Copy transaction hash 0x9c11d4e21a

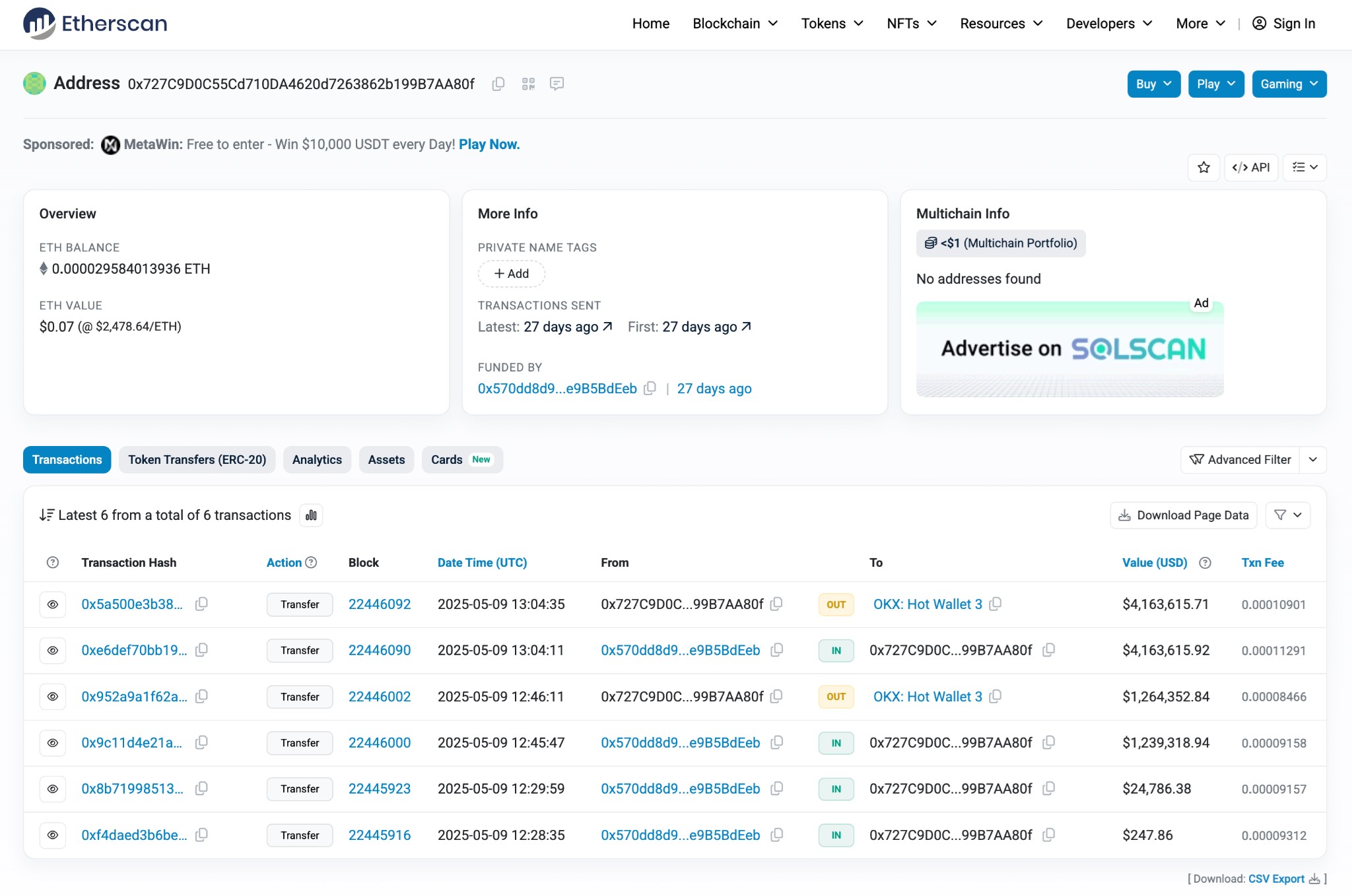pyautogui.click(x=201, y=742)
